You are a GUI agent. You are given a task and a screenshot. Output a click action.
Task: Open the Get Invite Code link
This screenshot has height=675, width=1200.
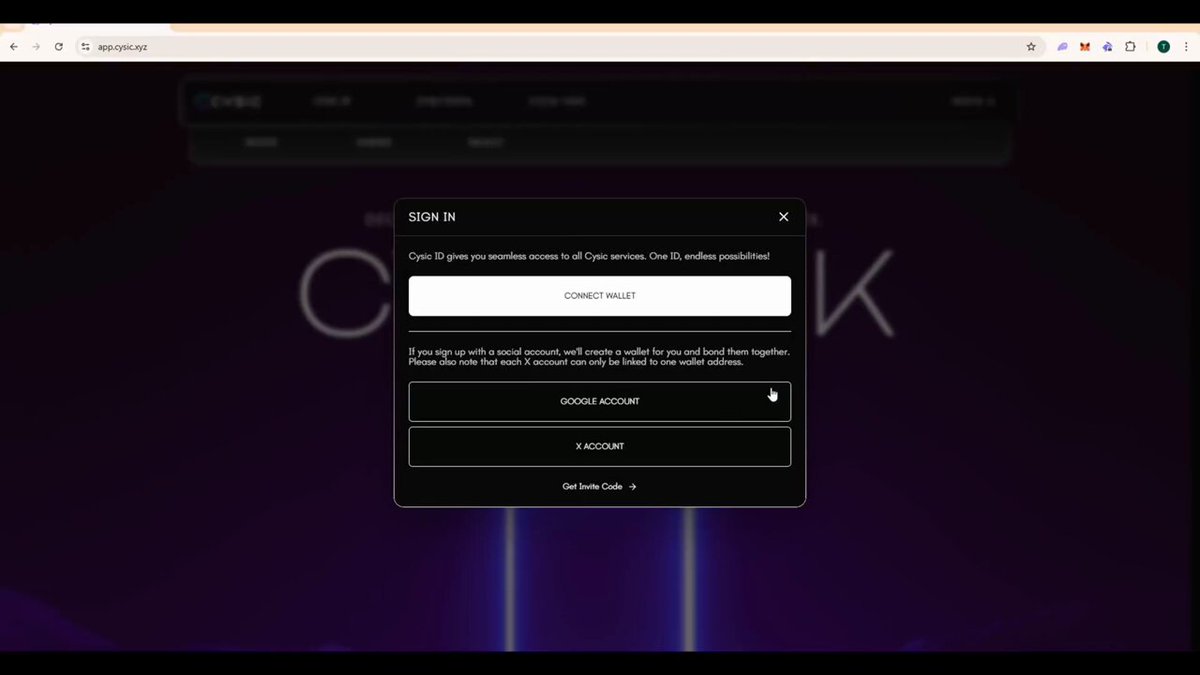pos(599,487)
